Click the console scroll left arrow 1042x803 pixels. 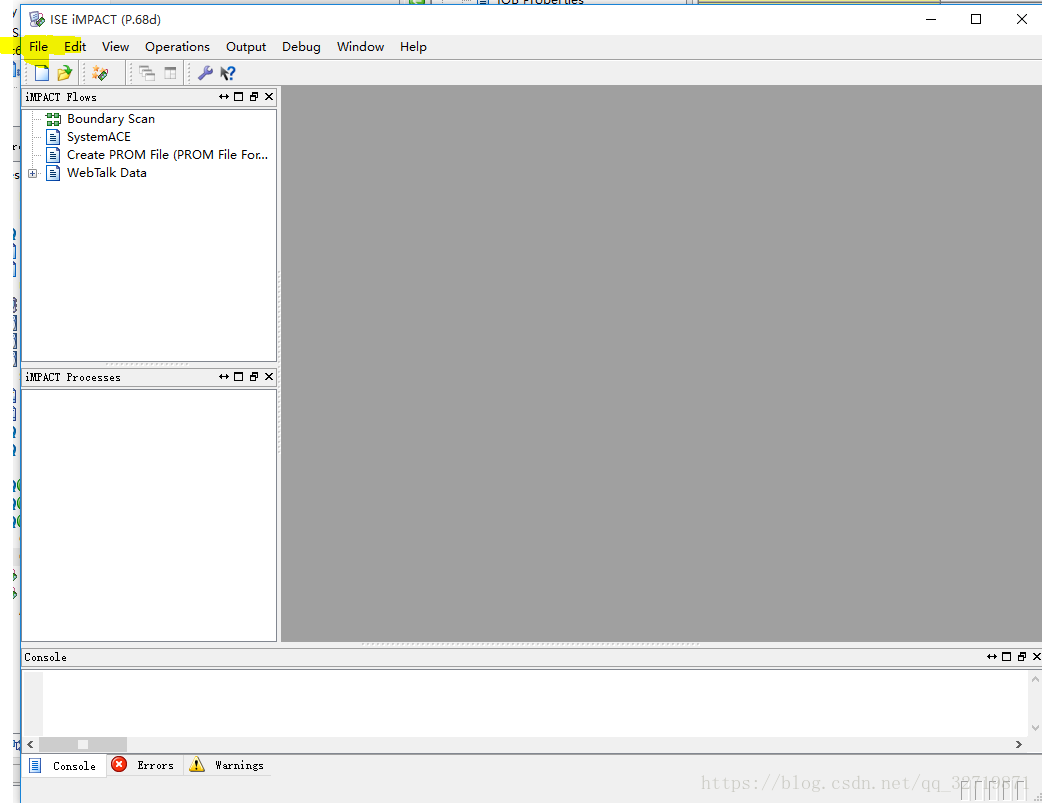pyautogui.click(x=31, y=744)
